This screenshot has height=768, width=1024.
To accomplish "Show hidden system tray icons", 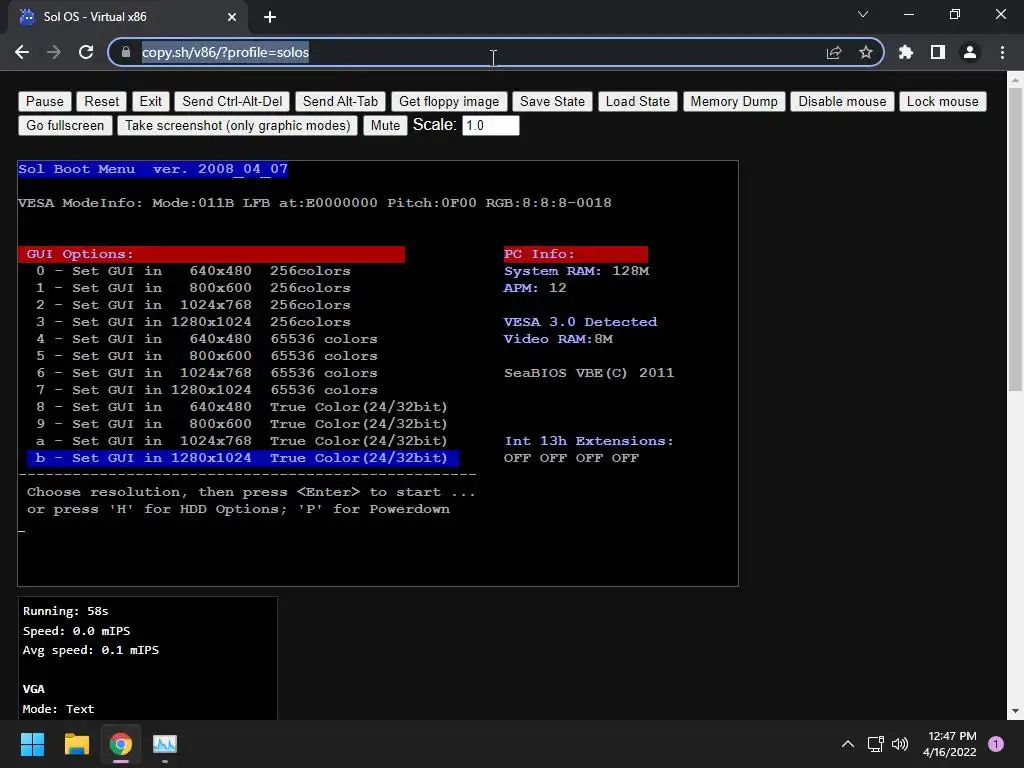I will (x=848, y=744).
